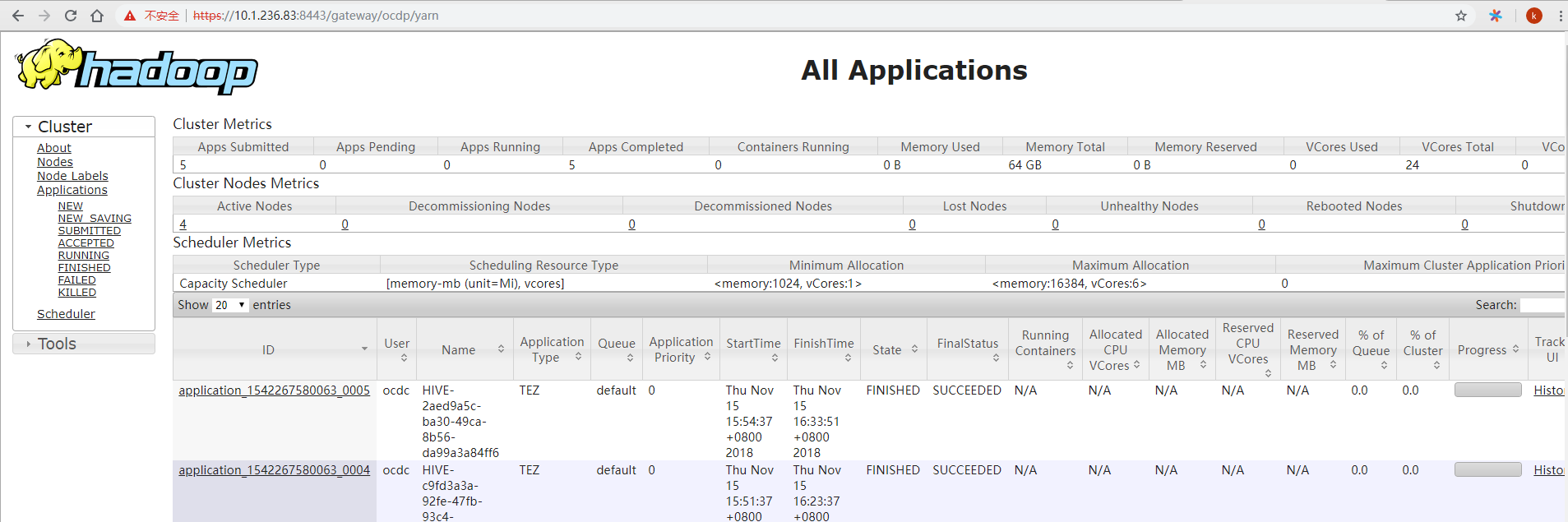
Task: Open the Show entries dropdown
Action: [230, 305]
